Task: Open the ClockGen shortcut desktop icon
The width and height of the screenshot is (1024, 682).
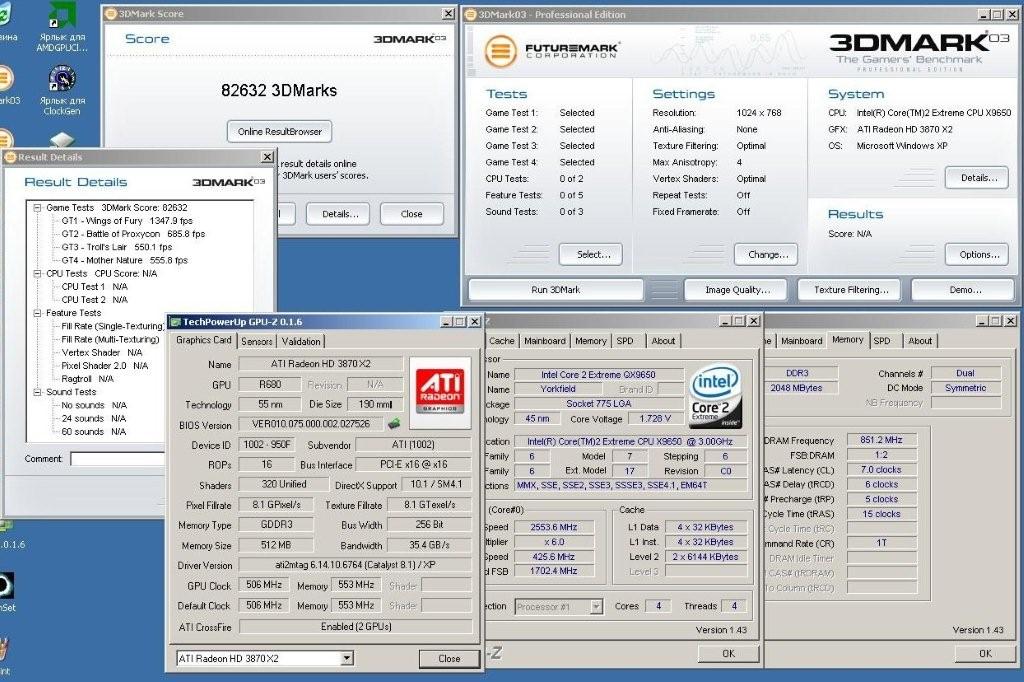Action: (x=62, y=90)
